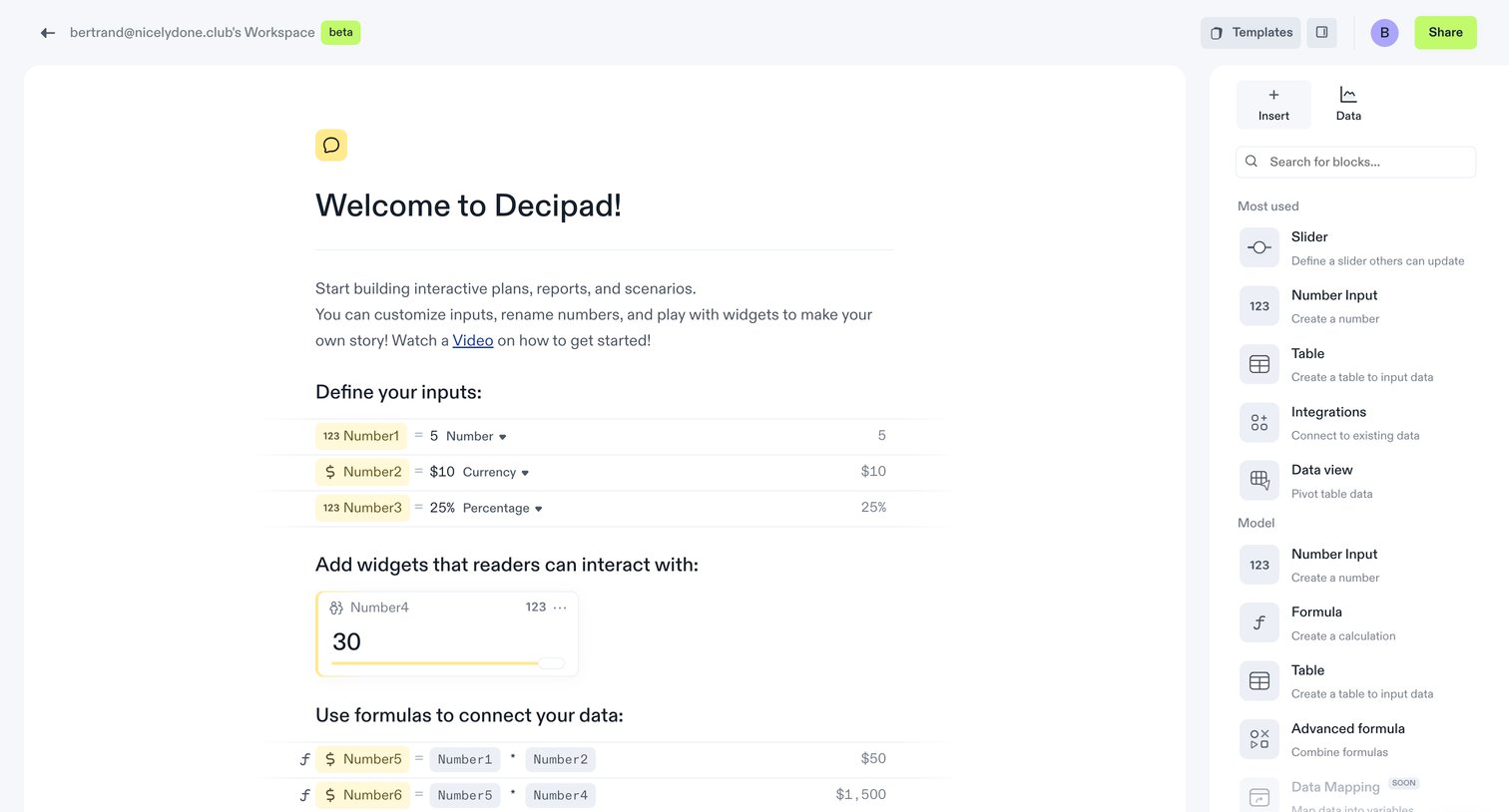Go back using the arrow icon
This screenshot has width=1509, height=812.
[x=47, y=33]
